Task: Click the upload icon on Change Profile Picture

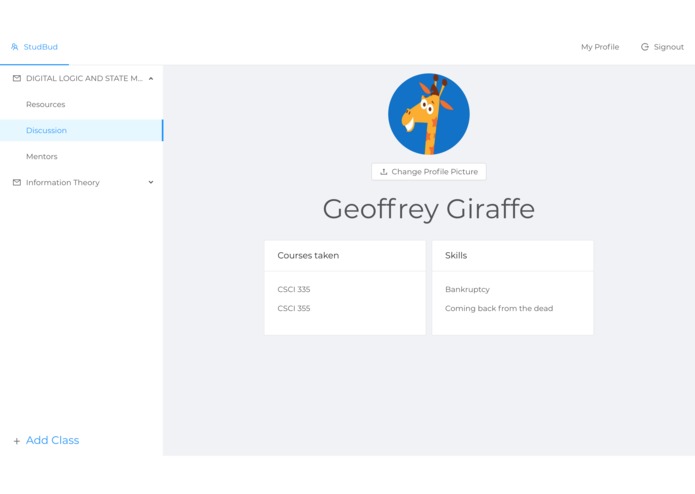Action: [384, 171]
